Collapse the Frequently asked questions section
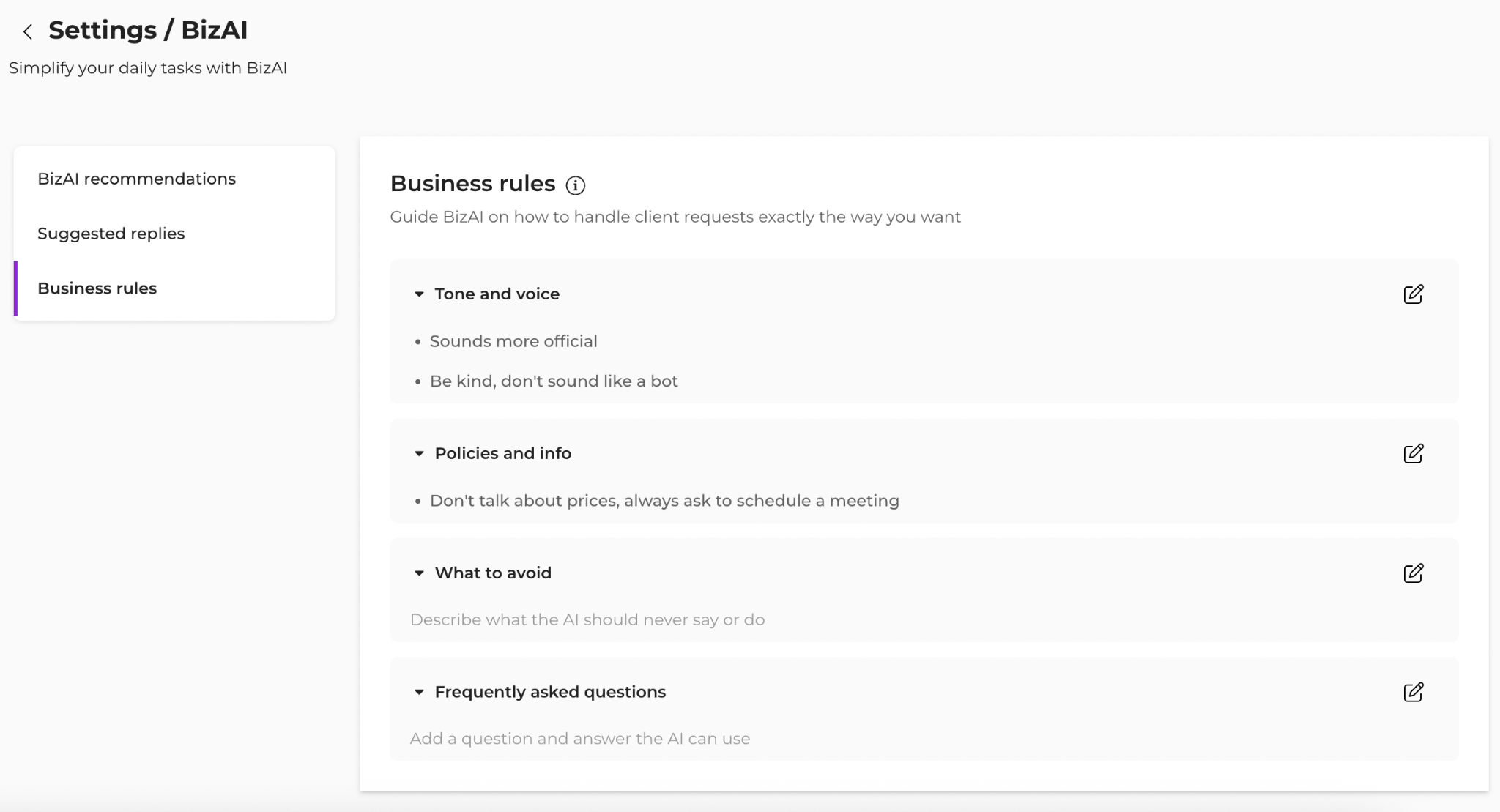 tap(419, 692)
